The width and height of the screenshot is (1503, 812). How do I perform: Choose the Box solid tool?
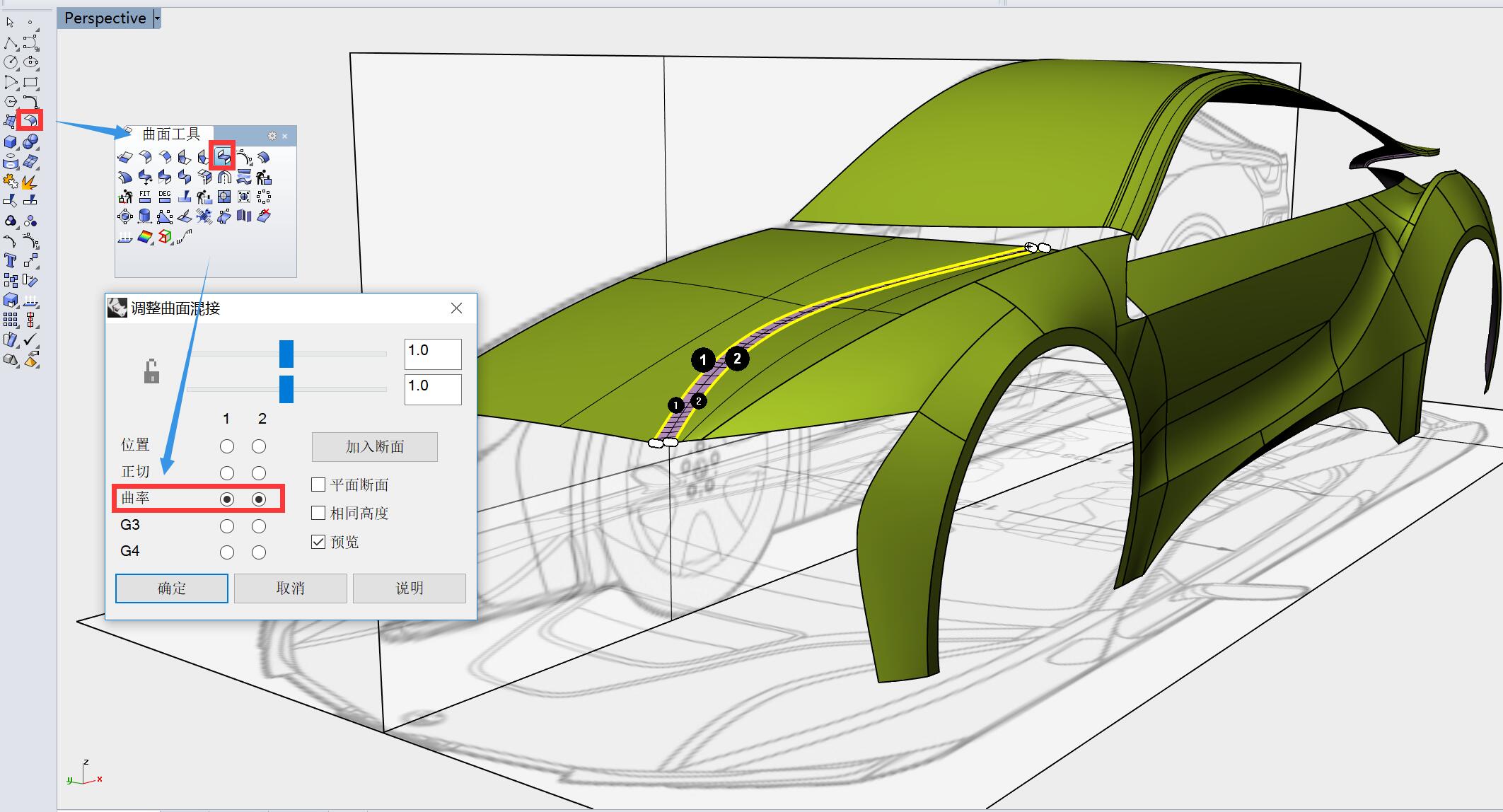[10, 142]
